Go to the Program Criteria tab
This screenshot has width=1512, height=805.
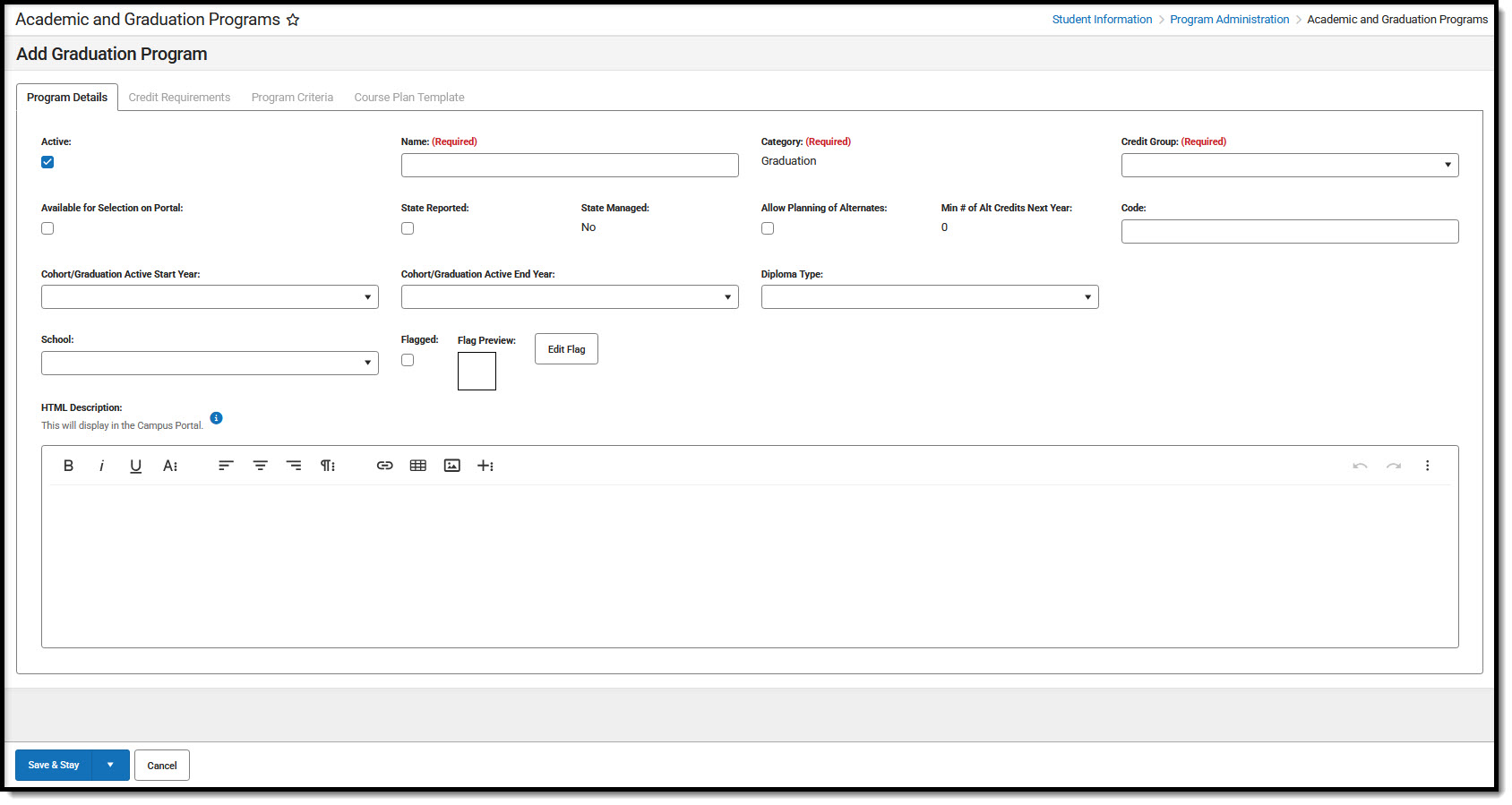coord(292,98)
